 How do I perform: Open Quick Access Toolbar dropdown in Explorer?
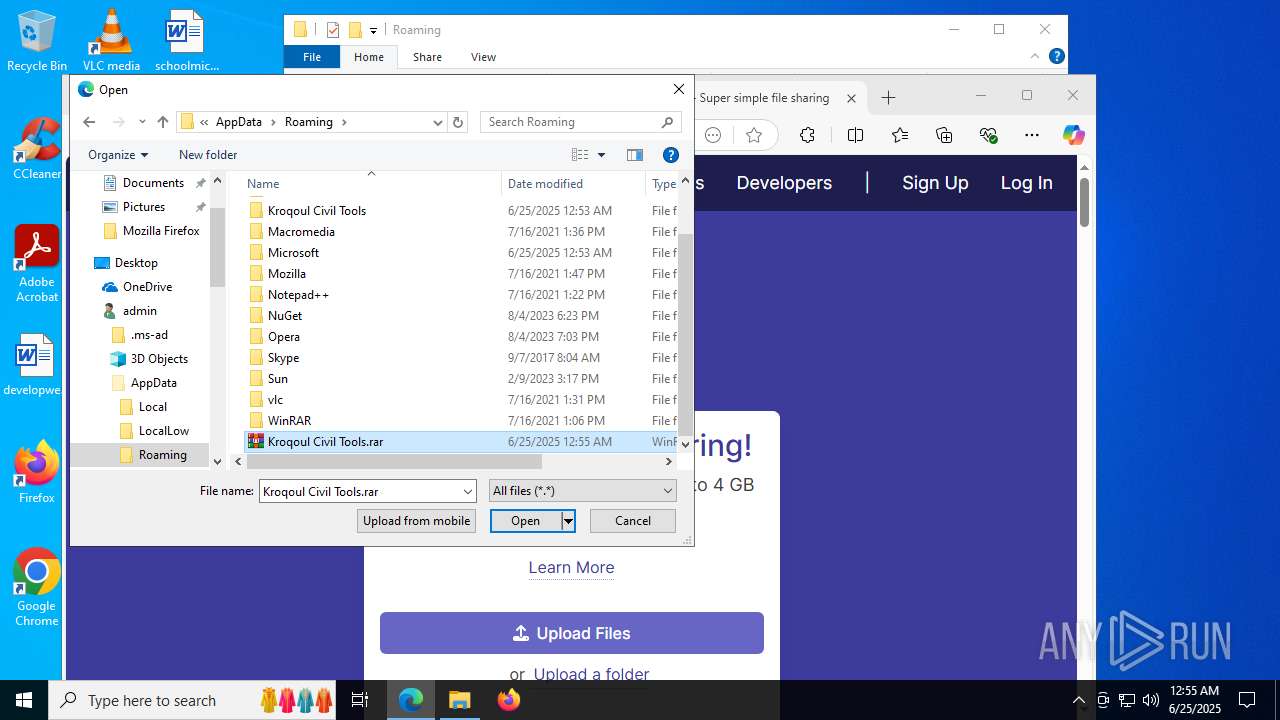373,30
